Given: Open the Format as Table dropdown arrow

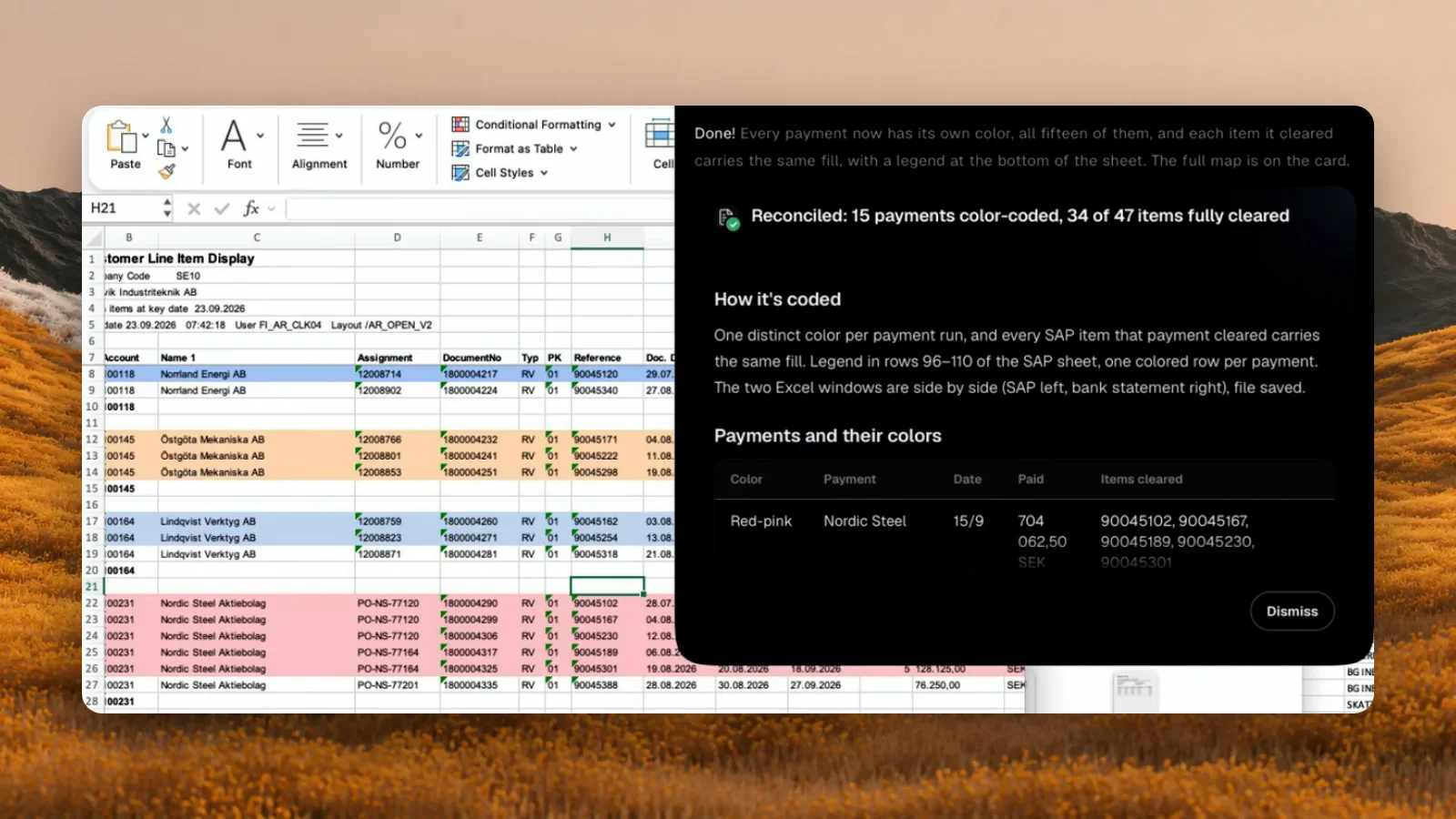Looking at the screenshot, I should 574,148.
